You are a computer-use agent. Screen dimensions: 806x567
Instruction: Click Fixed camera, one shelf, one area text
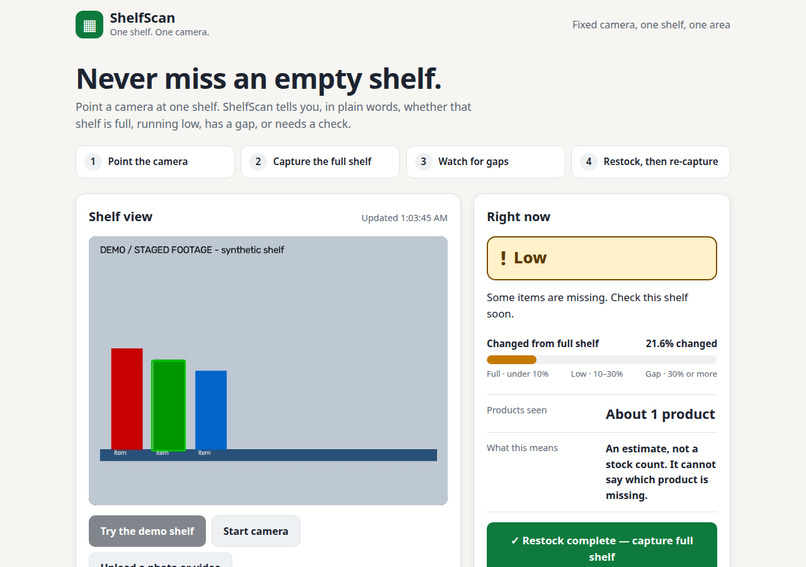pyautogui.click(x=651, y=25)
